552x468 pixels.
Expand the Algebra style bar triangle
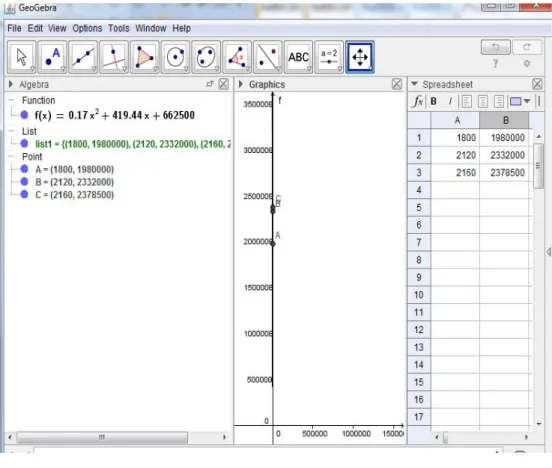tap(11, 84)
